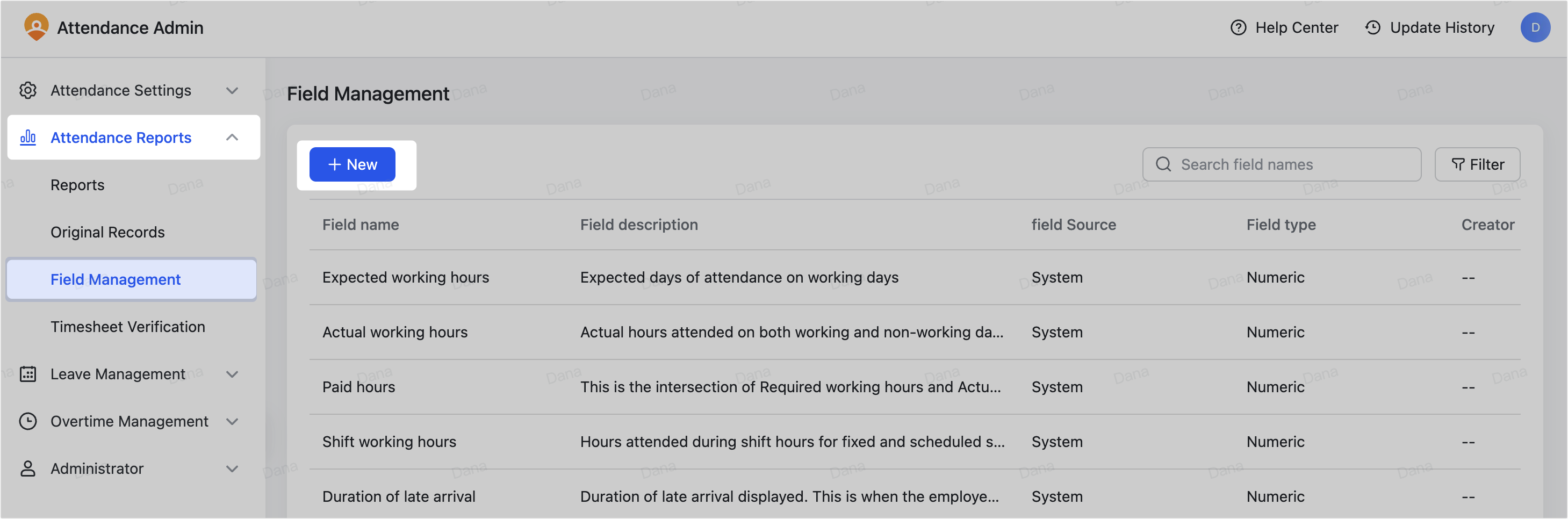Open the profile avatar menu
Screen dimensions: 1568x519
1536,27
